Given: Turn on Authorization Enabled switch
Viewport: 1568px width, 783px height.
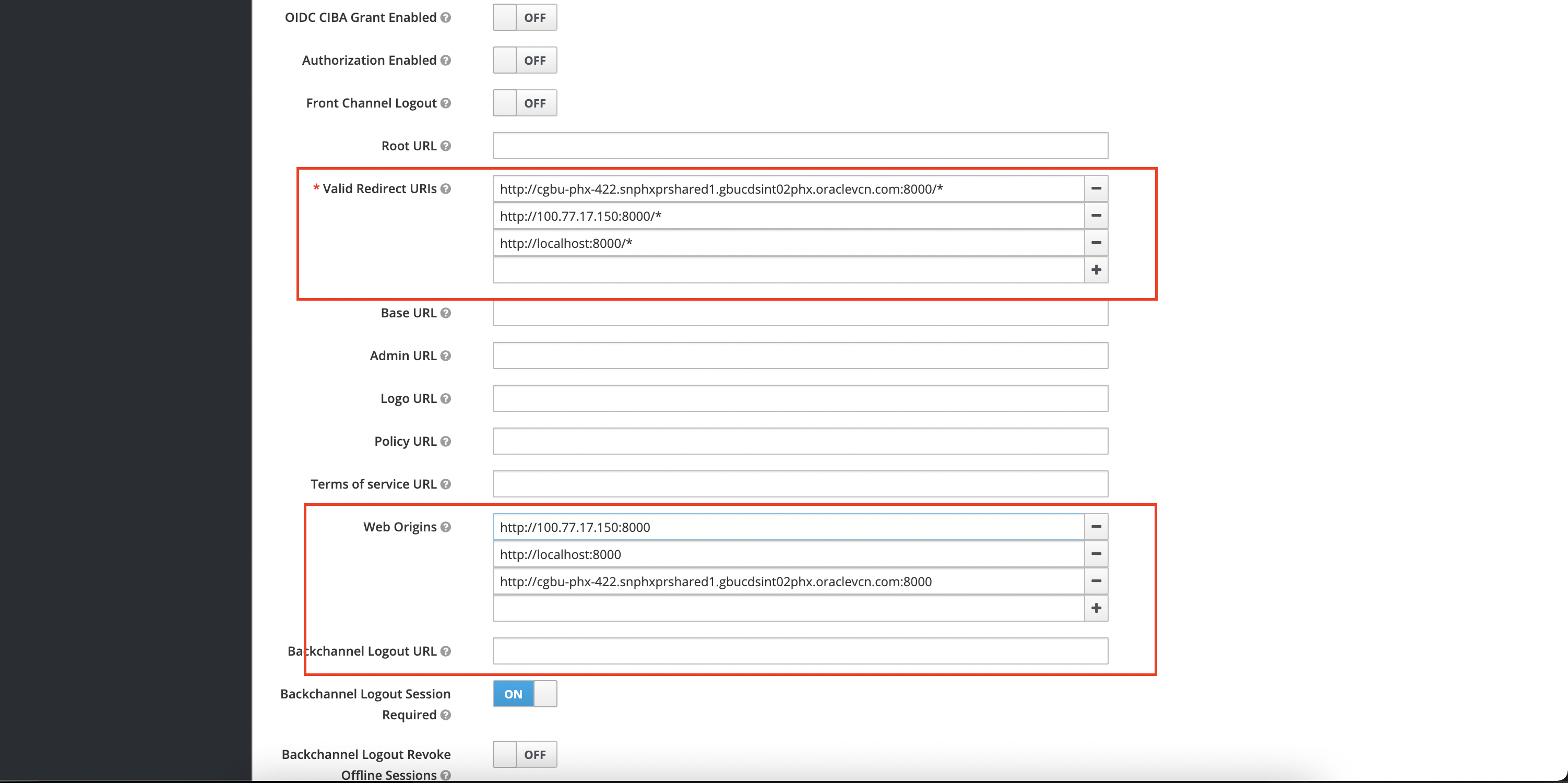Looking at the screenshot, I should pyautogui.click(x=524, y=60).
